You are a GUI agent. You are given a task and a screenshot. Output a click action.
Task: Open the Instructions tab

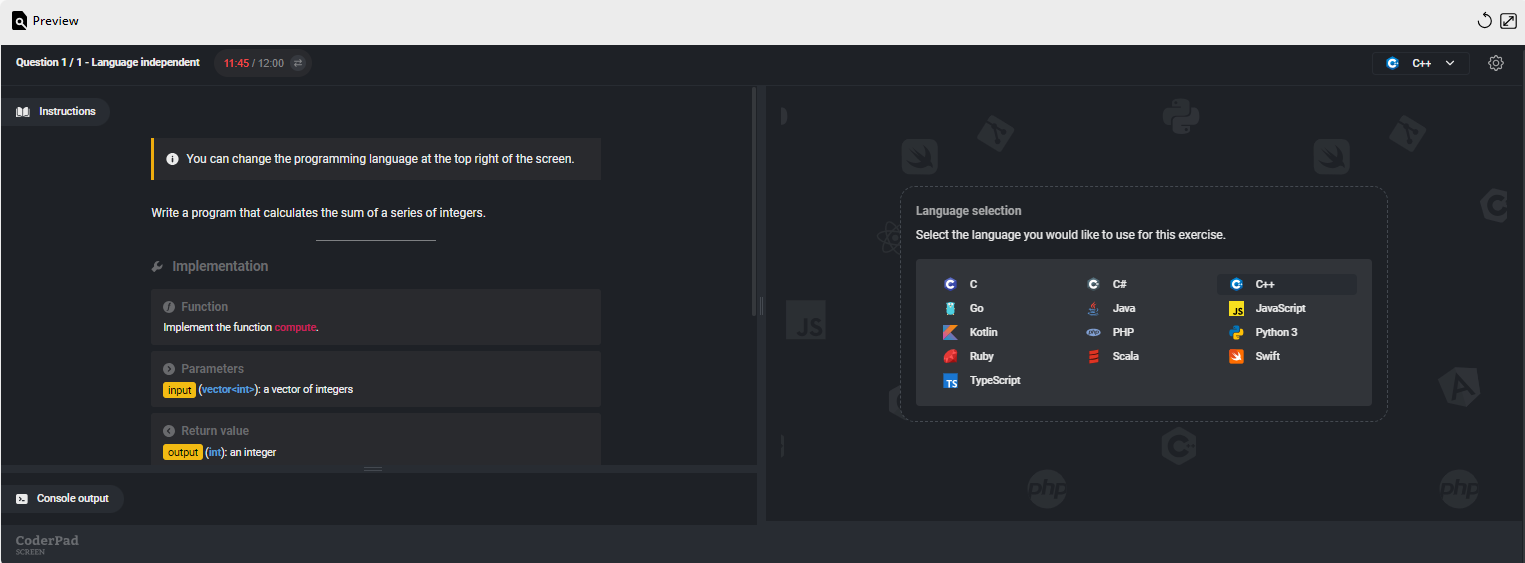[x=57, y=112]
